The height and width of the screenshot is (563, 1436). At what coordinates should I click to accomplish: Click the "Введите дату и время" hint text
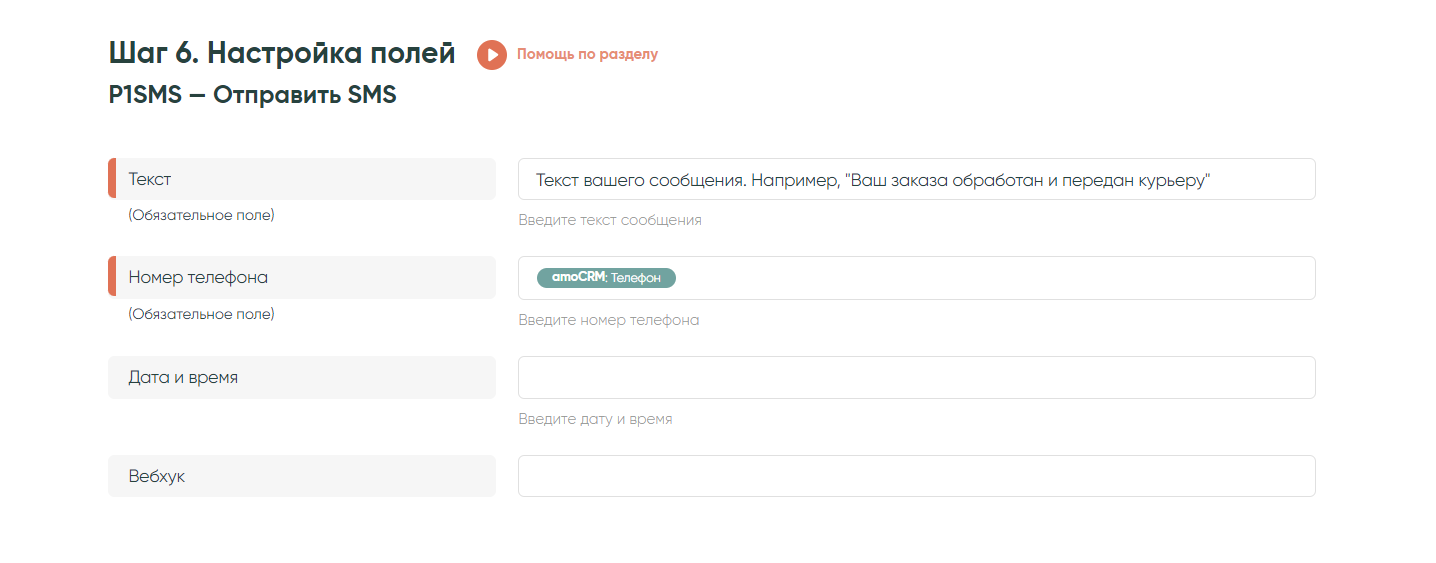tap(595, 419)
